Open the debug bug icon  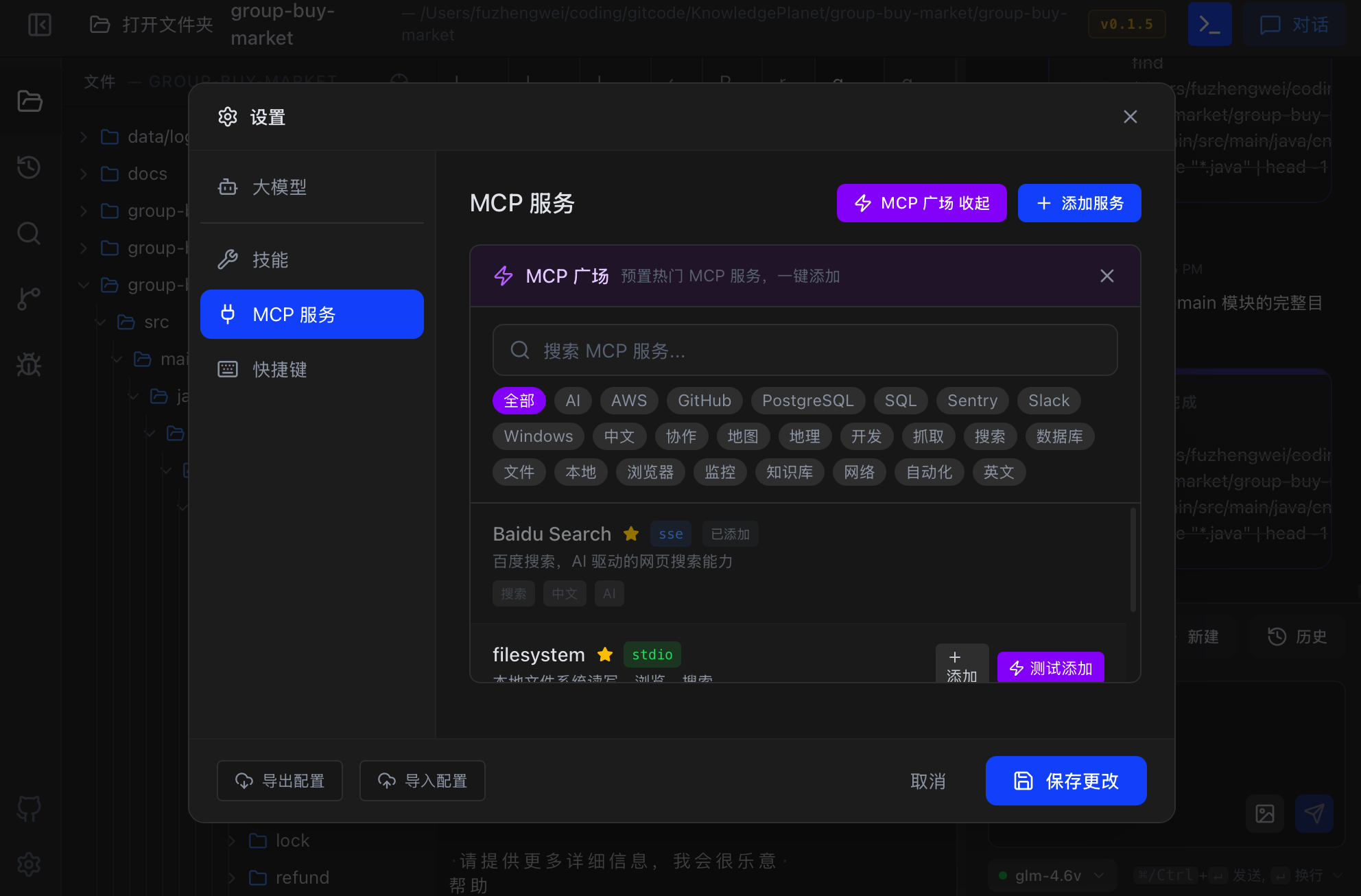(x=29, y=364)
